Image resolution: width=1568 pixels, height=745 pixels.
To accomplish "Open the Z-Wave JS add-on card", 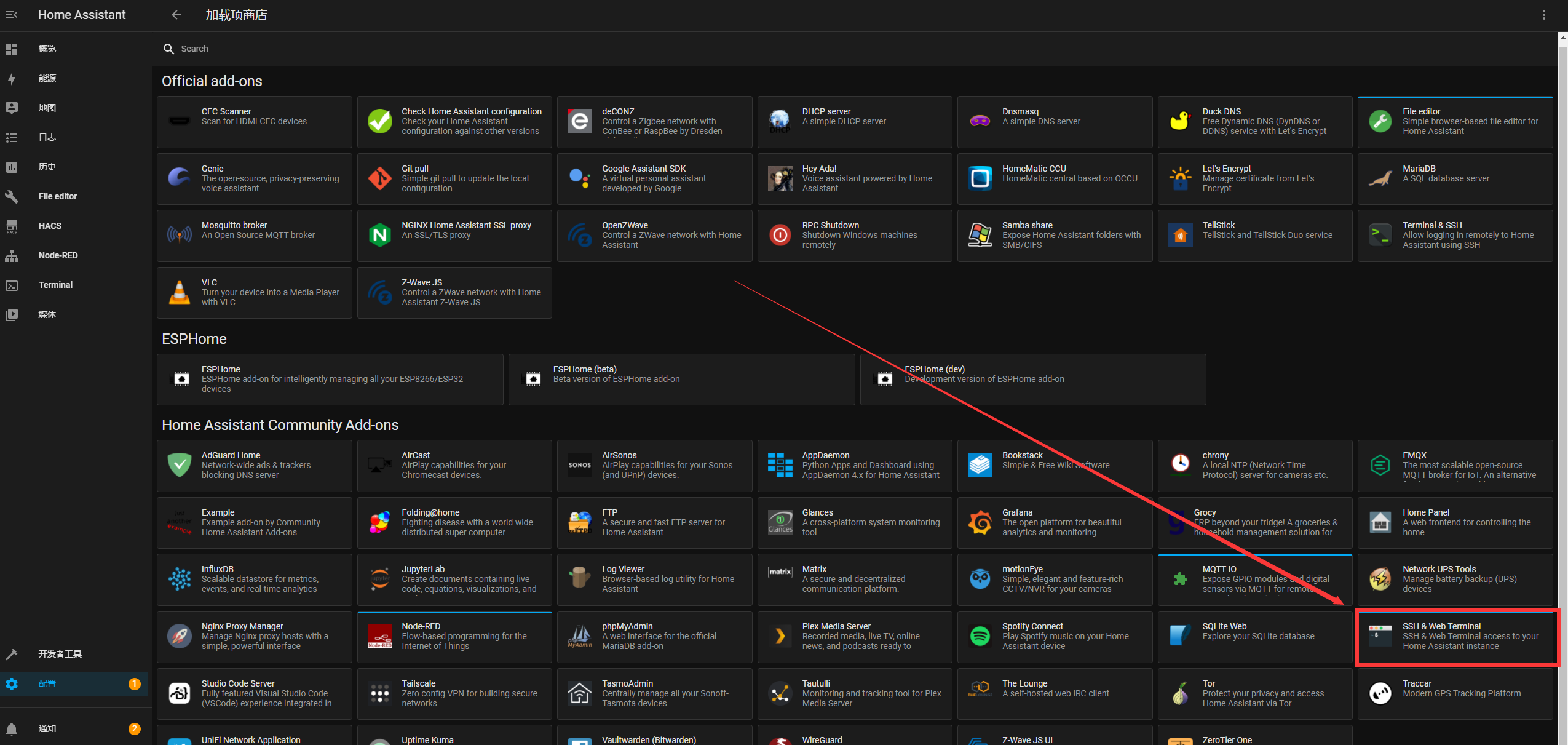I will pos(454,292).
